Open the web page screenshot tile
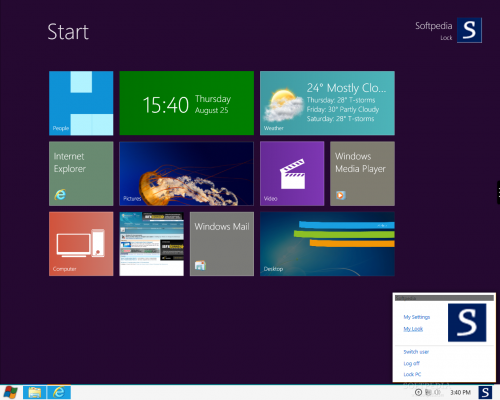Viewport: 500px width, 400px height. (151, 244)
